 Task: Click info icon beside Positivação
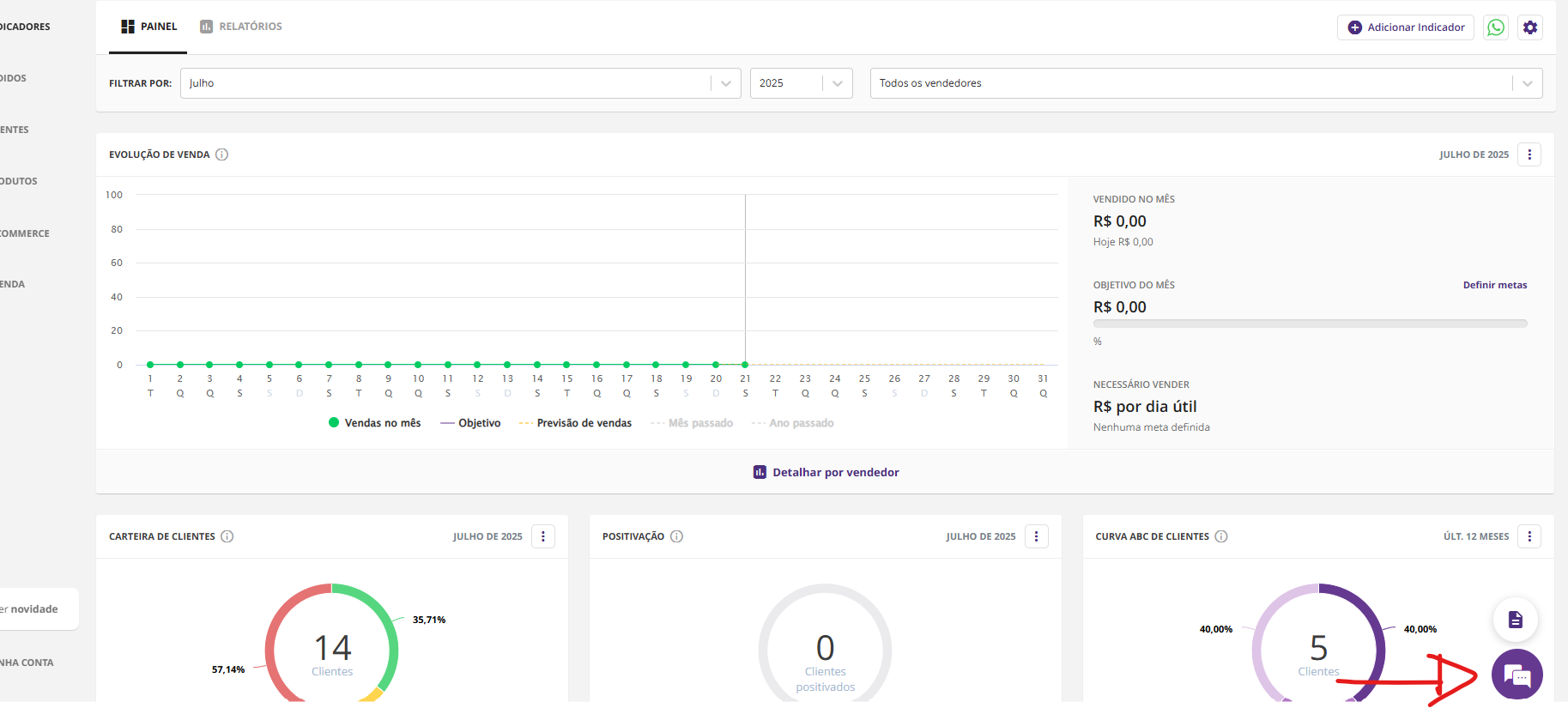click(676, 536)
